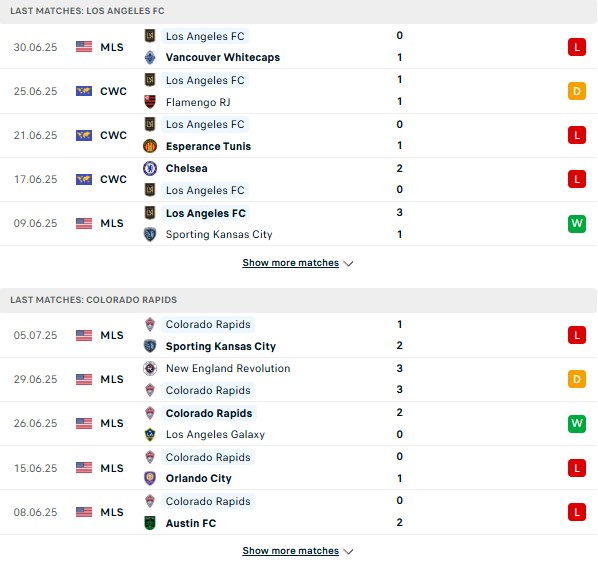This screenshot has height=568, width=598.
Task: Click the Los Angeles Galaxy crest
Action: 150,434
